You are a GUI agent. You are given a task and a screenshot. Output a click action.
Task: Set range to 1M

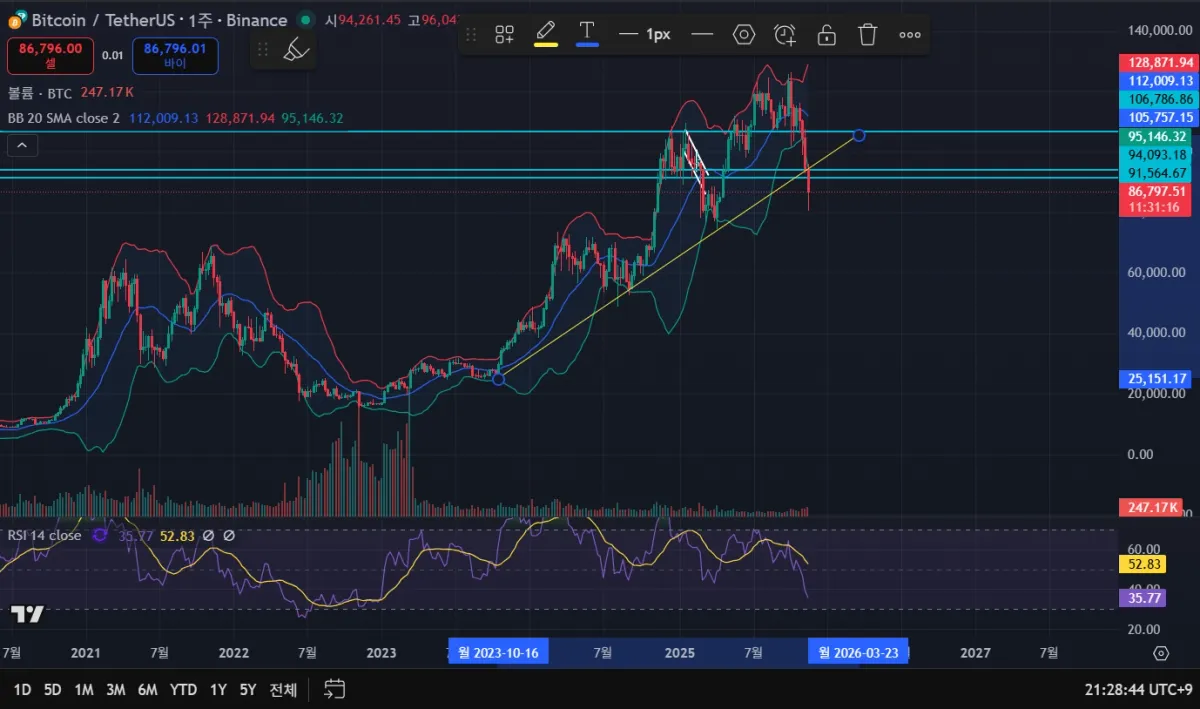(84, 689)
